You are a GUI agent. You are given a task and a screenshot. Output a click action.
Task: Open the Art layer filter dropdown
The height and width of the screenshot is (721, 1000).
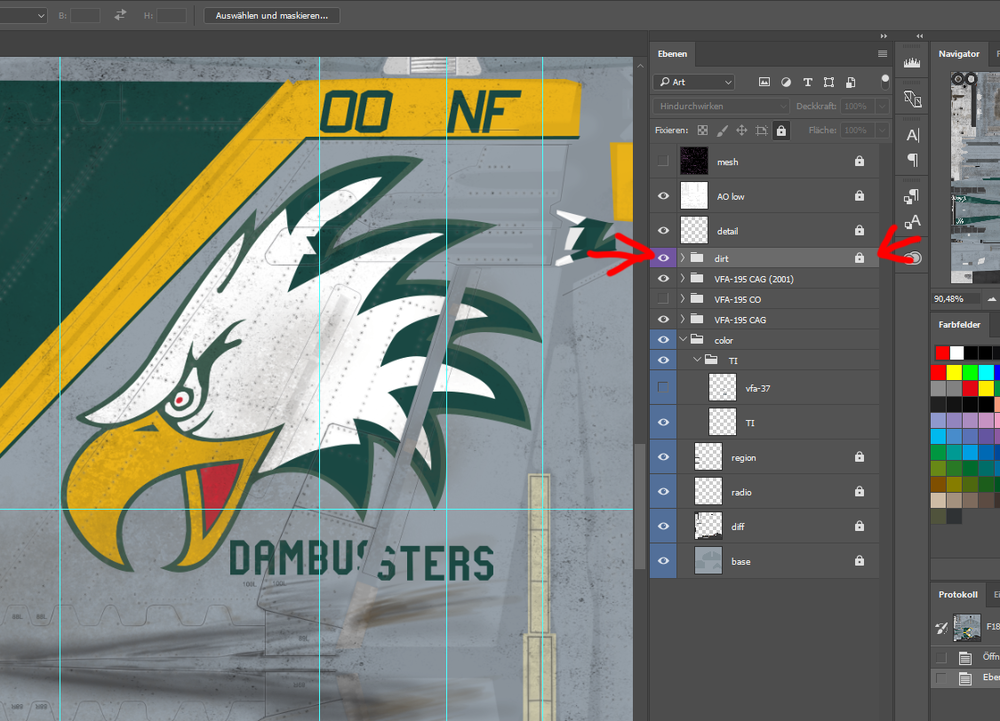[x=694, y=82]
